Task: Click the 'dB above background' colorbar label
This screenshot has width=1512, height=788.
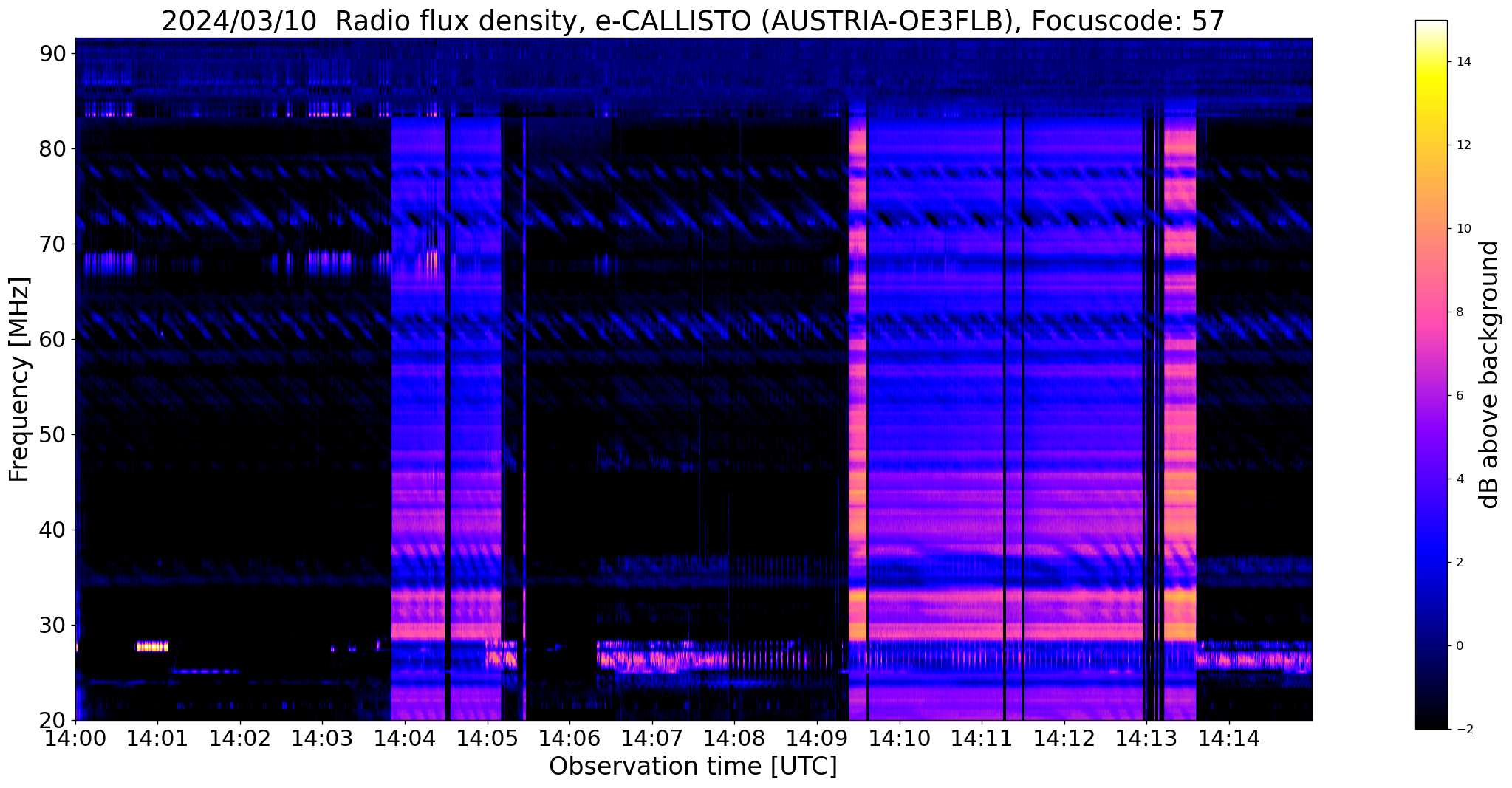Action: pos(1490,374)
